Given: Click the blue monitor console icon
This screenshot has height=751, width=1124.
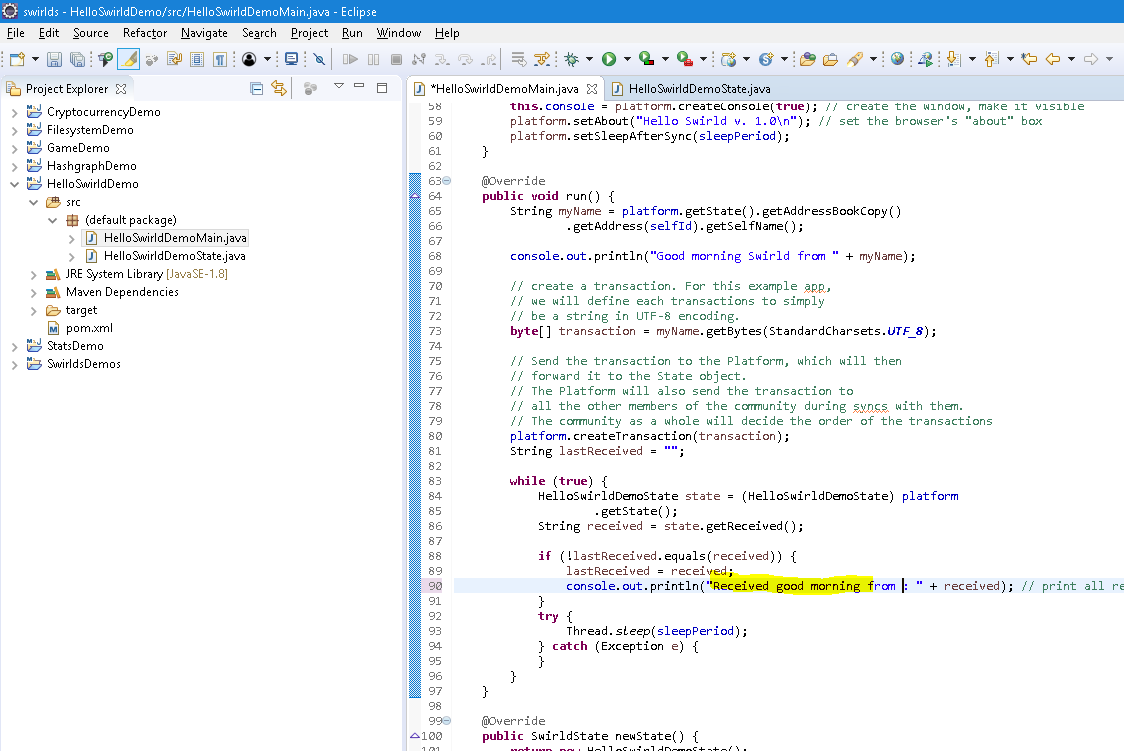Looking at the screenshot, I should pyautogui.click(x=291, y=59).
